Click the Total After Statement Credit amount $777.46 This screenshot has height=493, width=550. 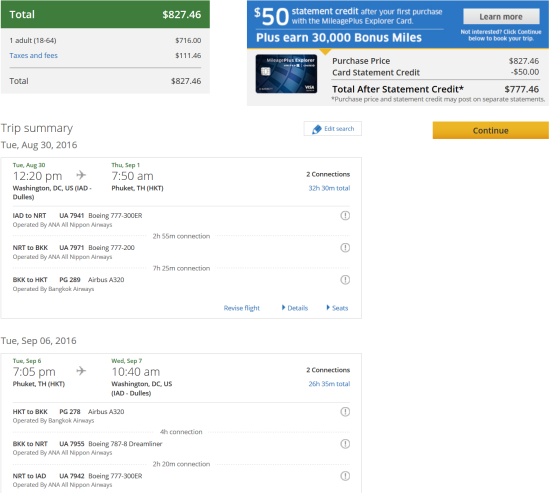click(x=522, y=89)
